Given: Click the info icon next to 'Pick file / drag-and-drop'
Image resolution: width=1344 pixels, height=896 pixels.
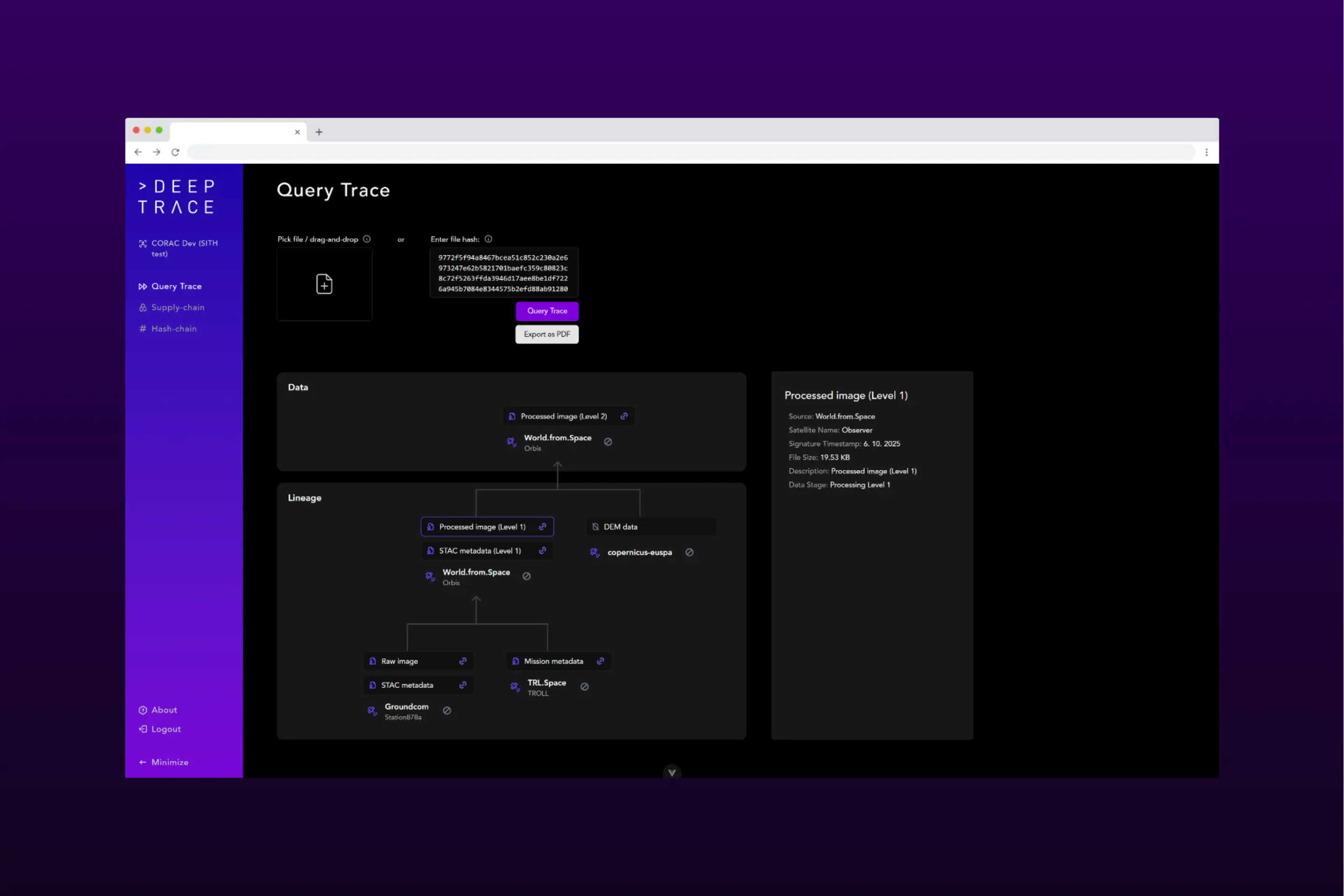Looking at the screenshot, I should point(367,239).
